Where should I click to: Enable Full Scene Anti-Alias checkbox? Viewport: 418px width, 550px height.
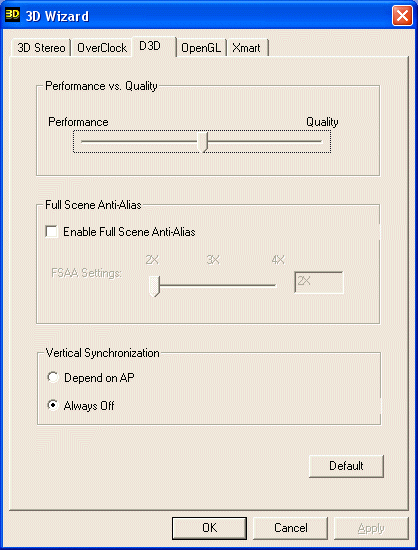[51, 232]
